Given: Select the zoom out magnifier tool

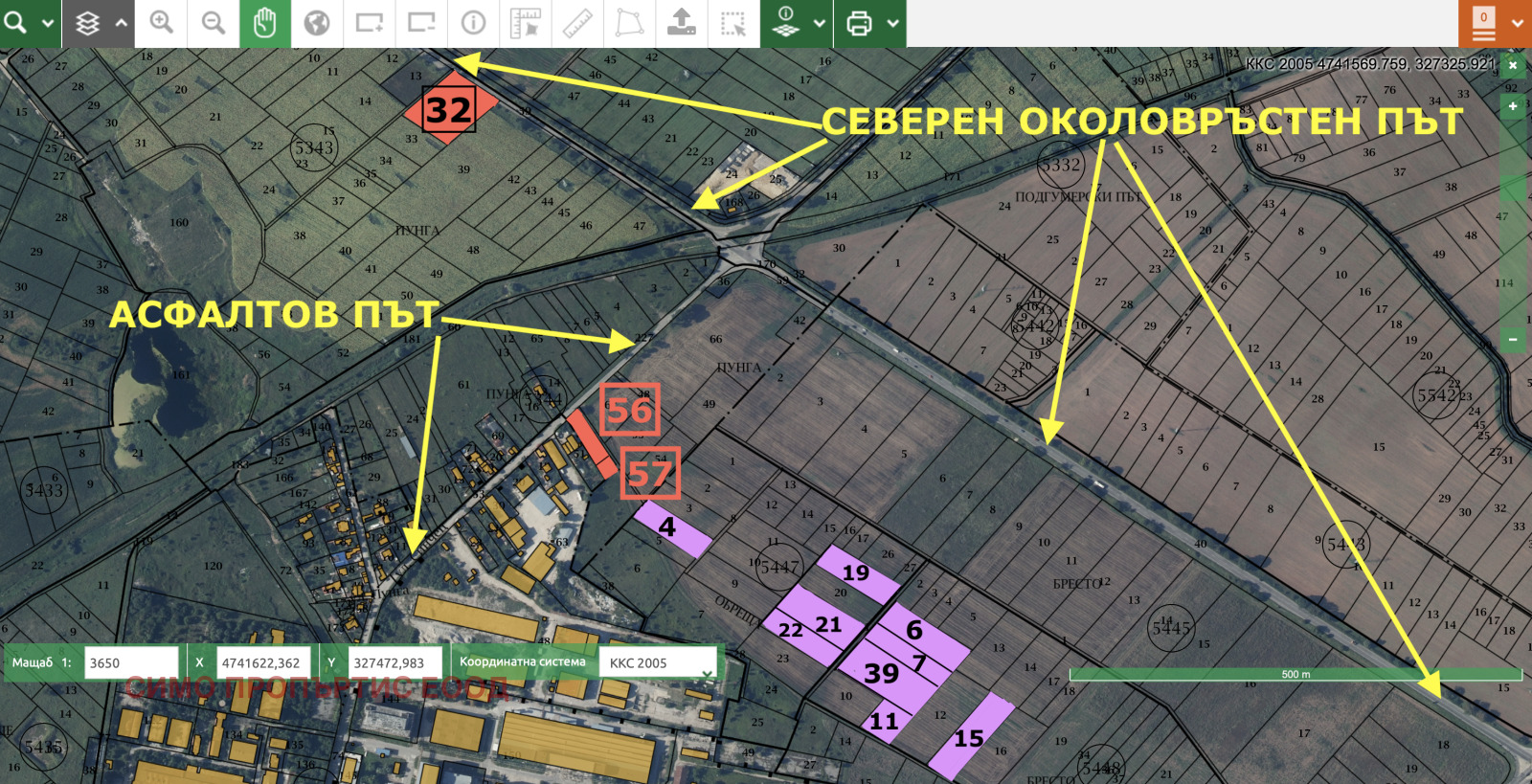Looking at the screenshot, I should [x=214, y=23].
